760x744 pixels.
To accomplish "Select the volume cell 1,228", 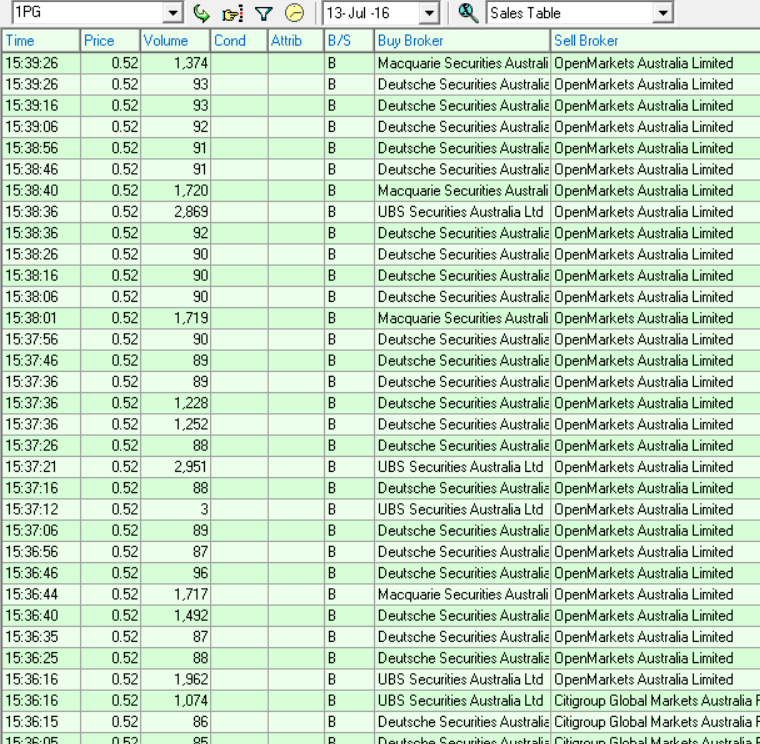I will tap(175, 403).
